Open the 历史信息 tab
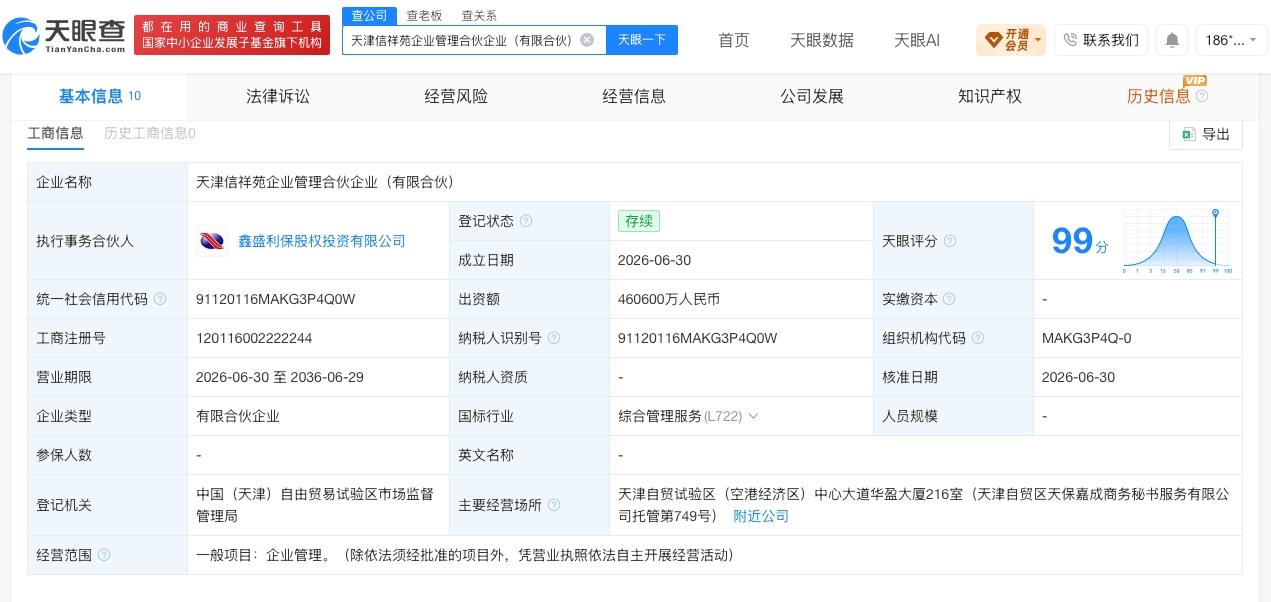The image size is (1271, 602). coord(1159,96)
